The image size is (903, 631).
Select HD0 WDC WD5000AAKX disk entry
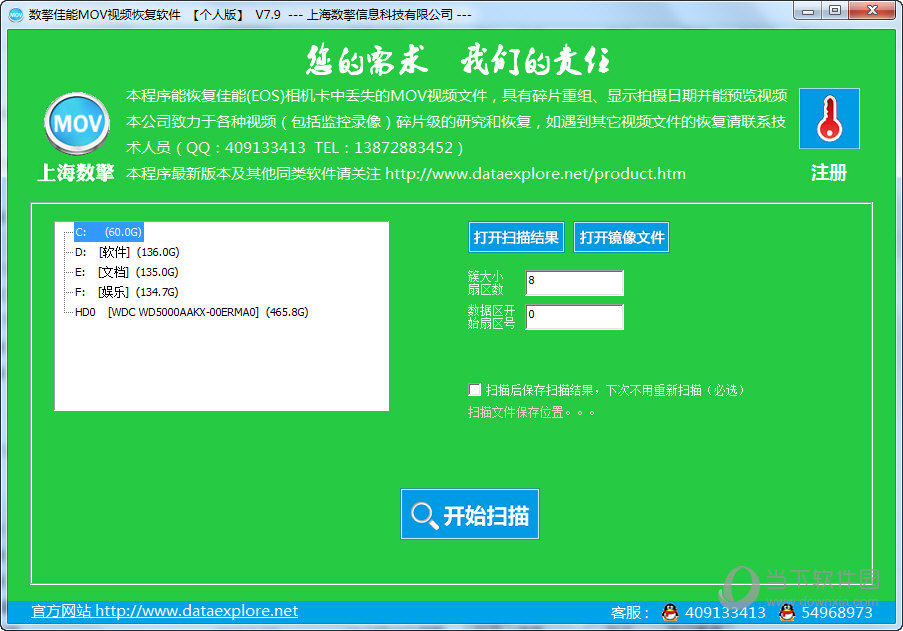tap(192, 312)
